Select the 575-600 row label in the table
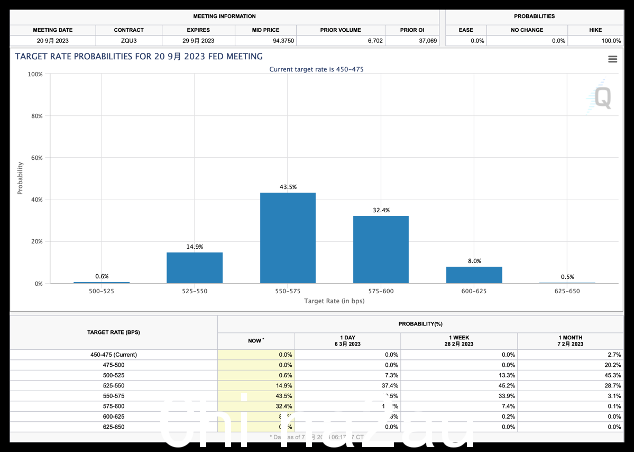The height and width of the screenshot is (452, 634). pos(114,406)
